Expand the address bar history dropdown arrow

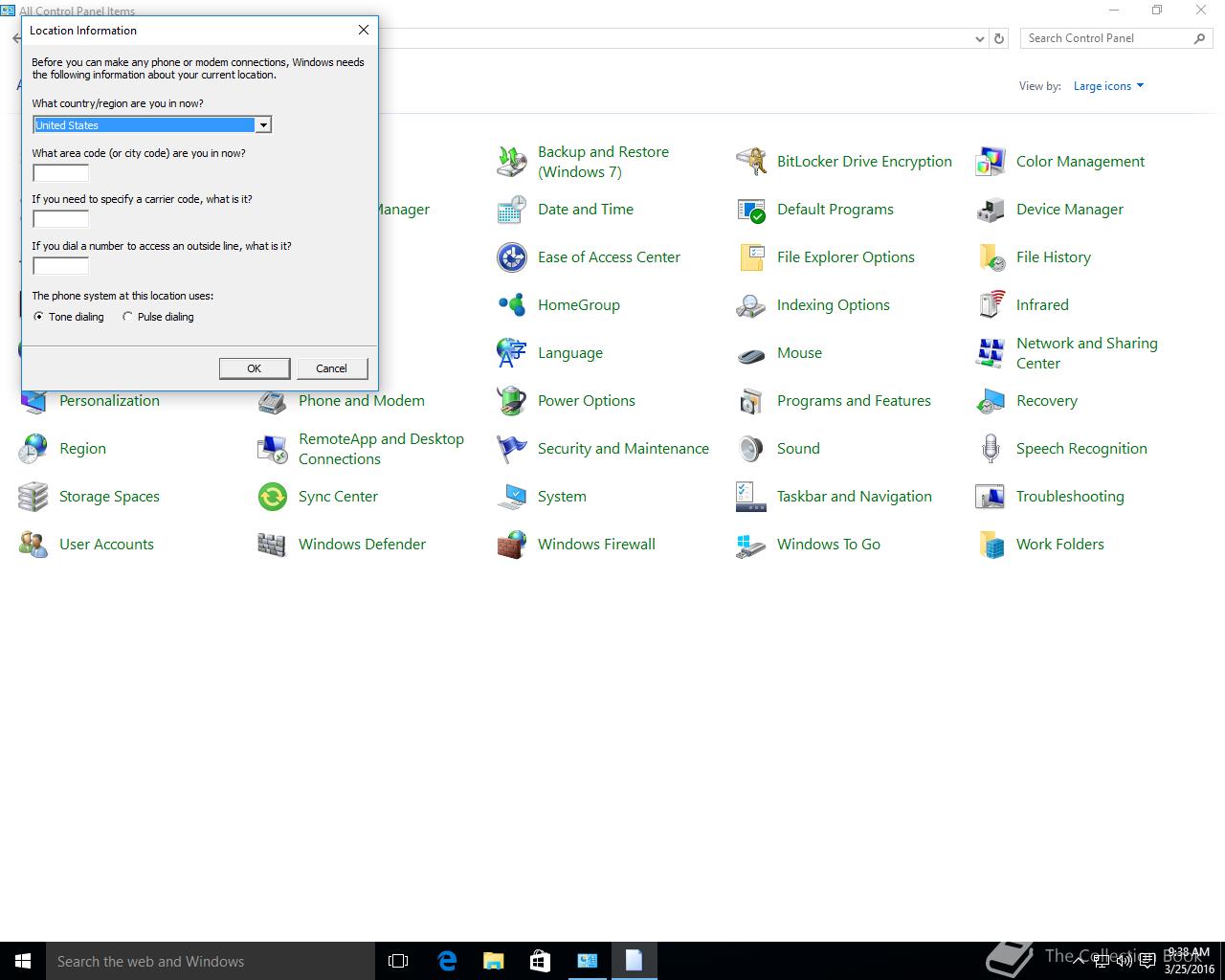(979, 39)
